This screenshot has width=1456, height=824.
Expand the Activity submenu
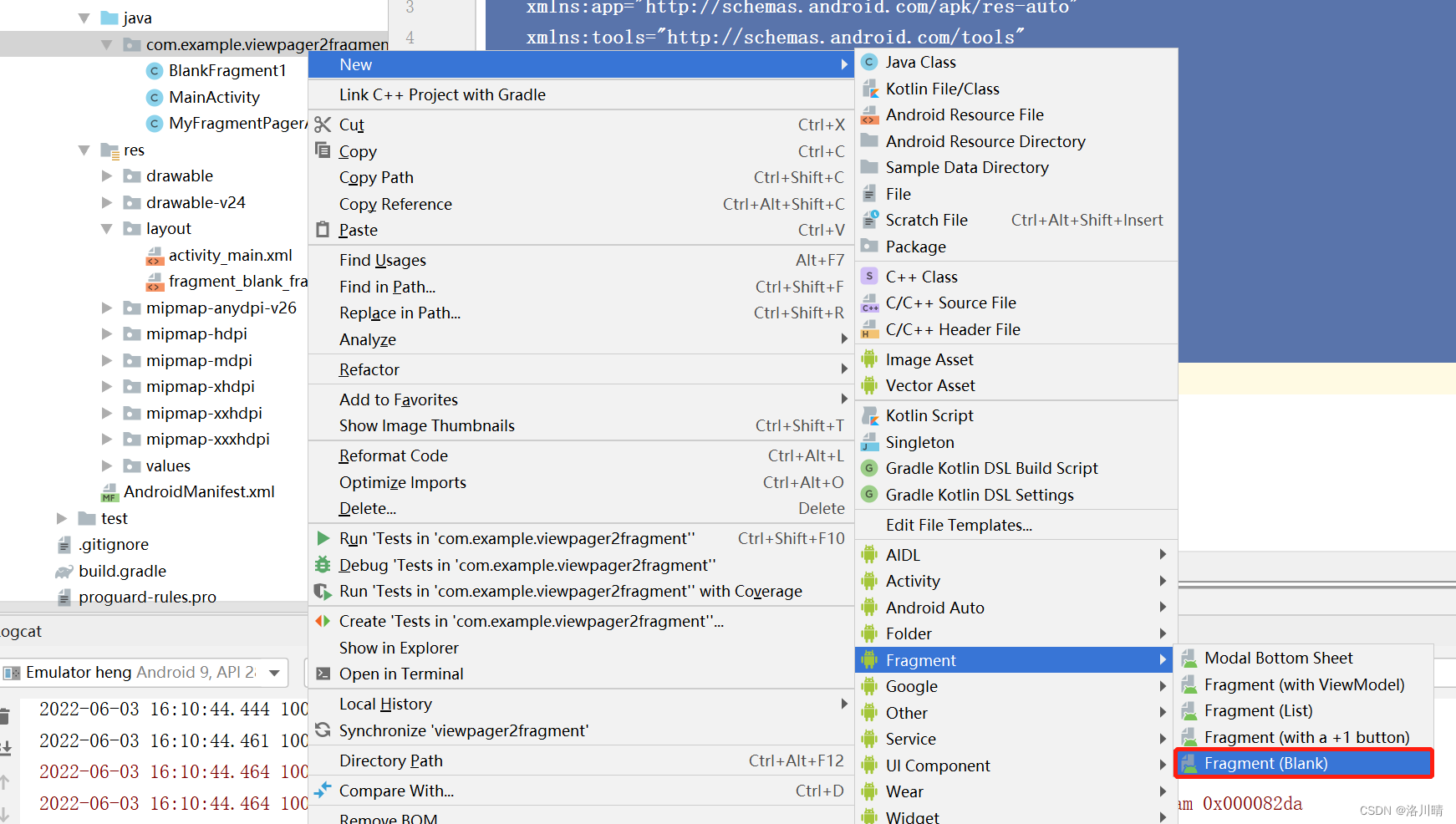(913, 581)
